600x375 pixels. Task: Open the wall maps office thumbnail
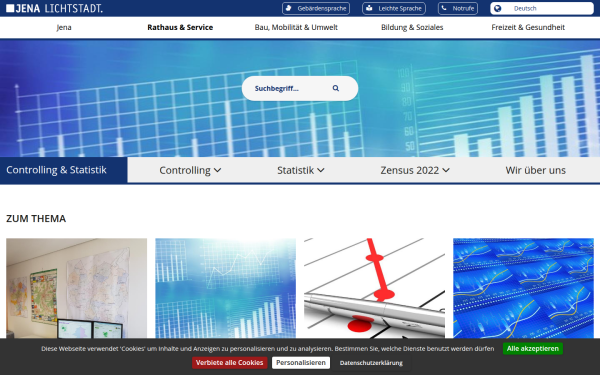(x=77, y=288)
